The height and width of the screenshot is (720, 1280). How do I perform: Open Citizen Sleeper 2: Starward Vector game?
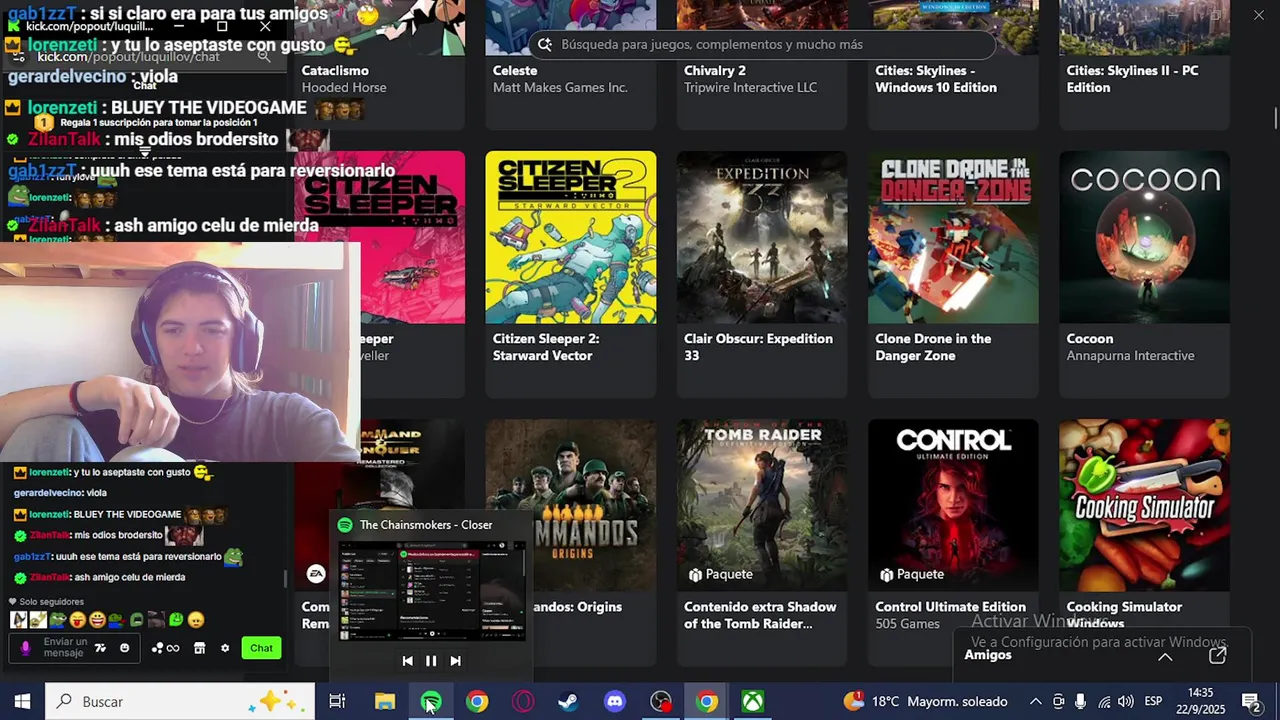pos(571,274)
